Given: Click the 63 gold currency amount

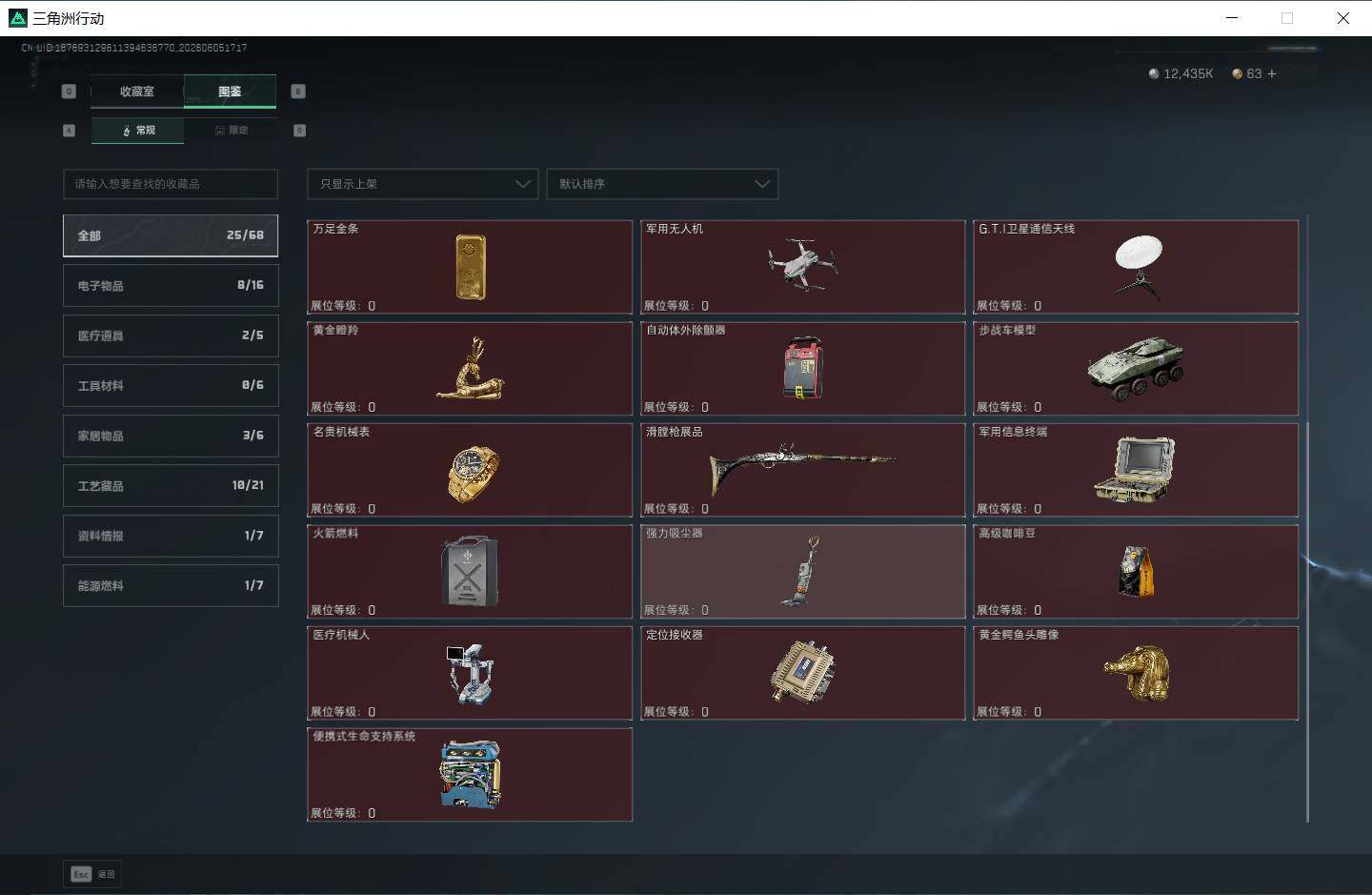Looking at the screenshot, I should [1254, 73].
